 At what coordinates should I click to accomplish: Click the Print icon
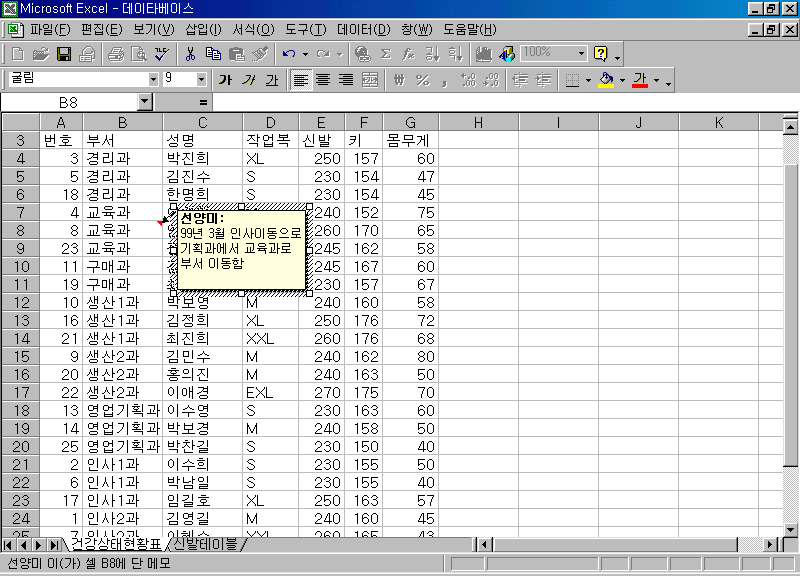pyautogui.click(x=116, y=53)
